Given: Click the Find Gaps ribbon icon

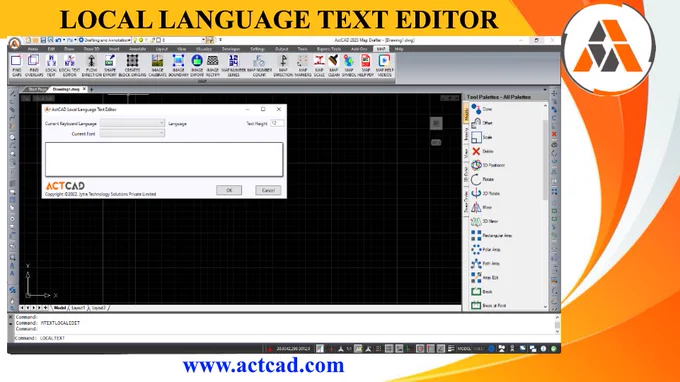Looking at the screenshot, I should coord(16,66).
